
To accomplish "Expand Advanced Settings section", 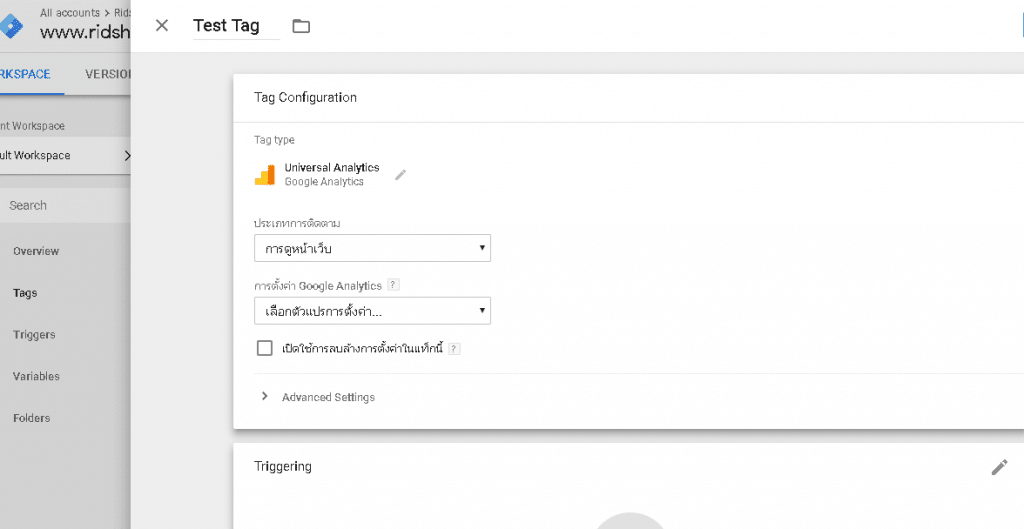I will click(317, 397).
